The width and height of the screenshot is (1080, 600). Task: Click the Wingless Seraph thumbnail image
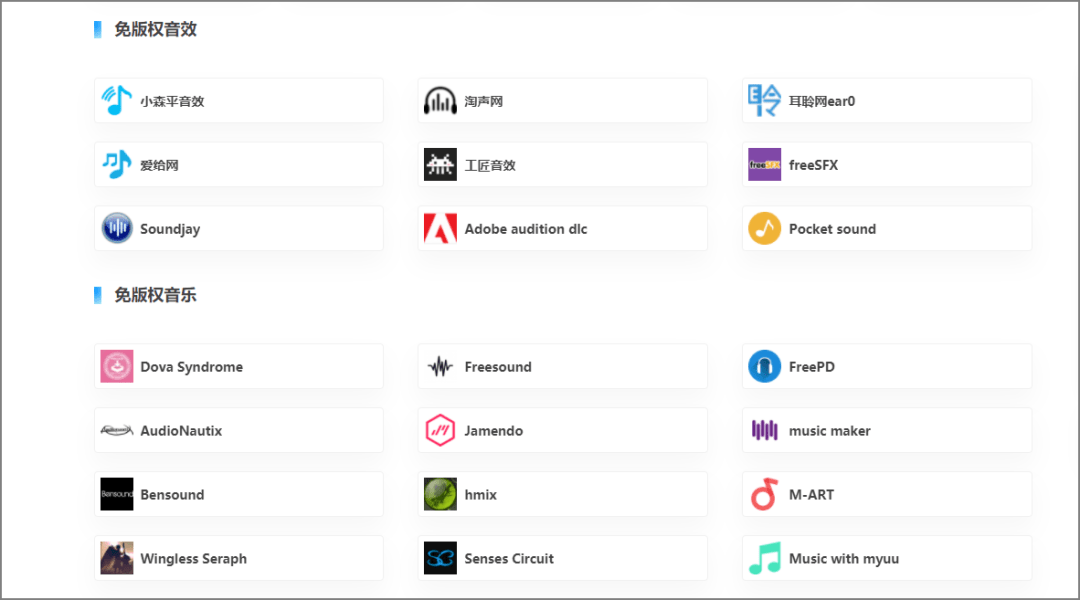[x=117, y=559]
